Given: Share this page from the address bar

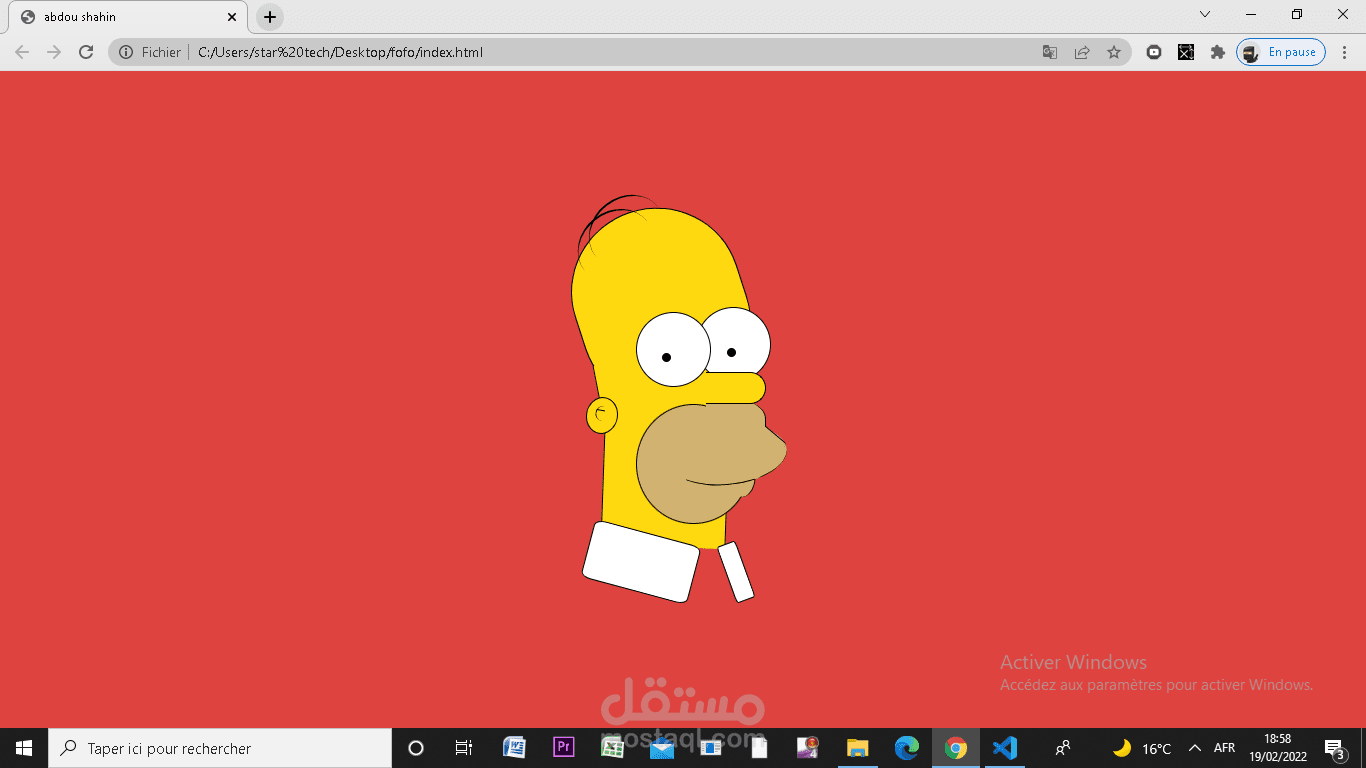Looking at the screenshot, I should click(1082, 52).
